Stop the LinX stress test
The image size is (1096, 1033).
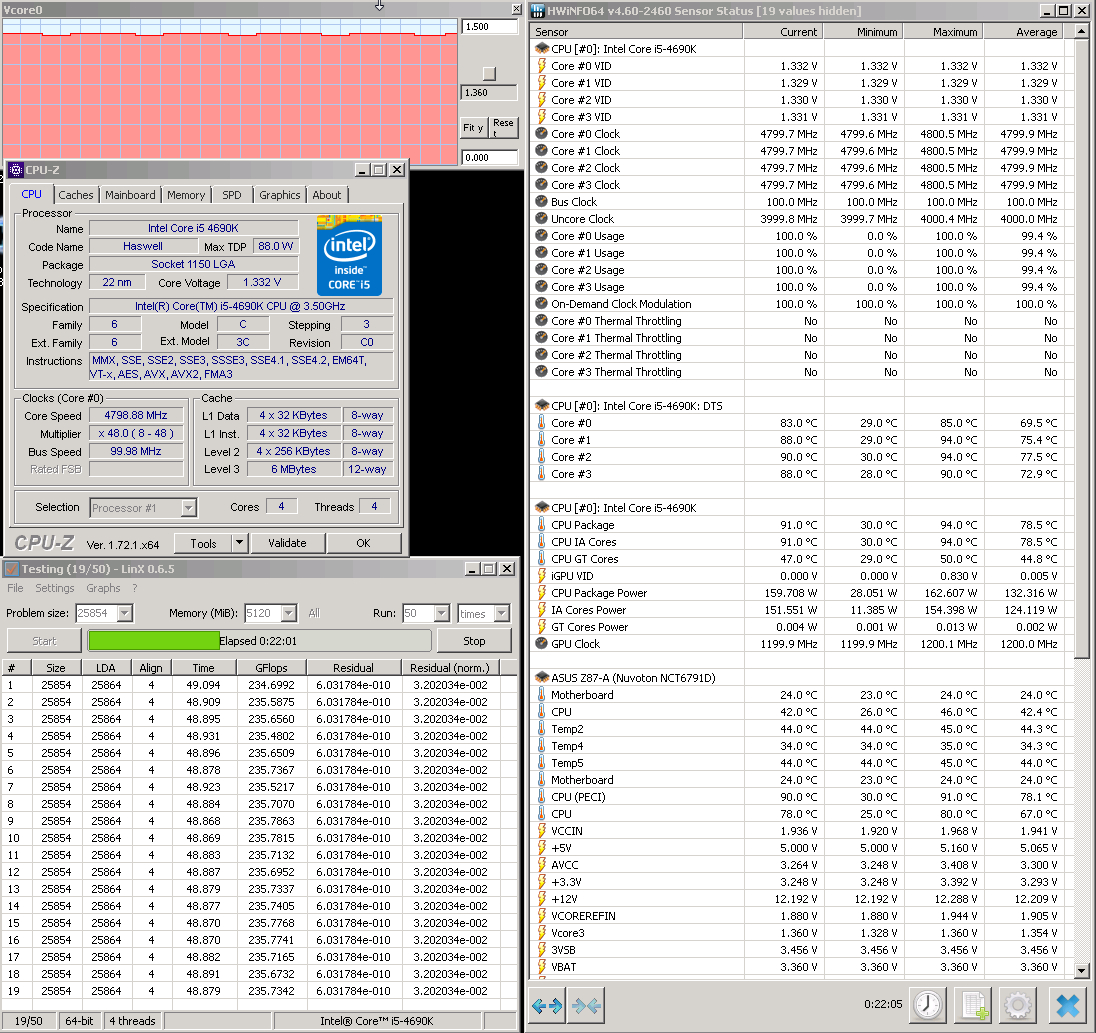pyautogui.click(x=474, y=641)
